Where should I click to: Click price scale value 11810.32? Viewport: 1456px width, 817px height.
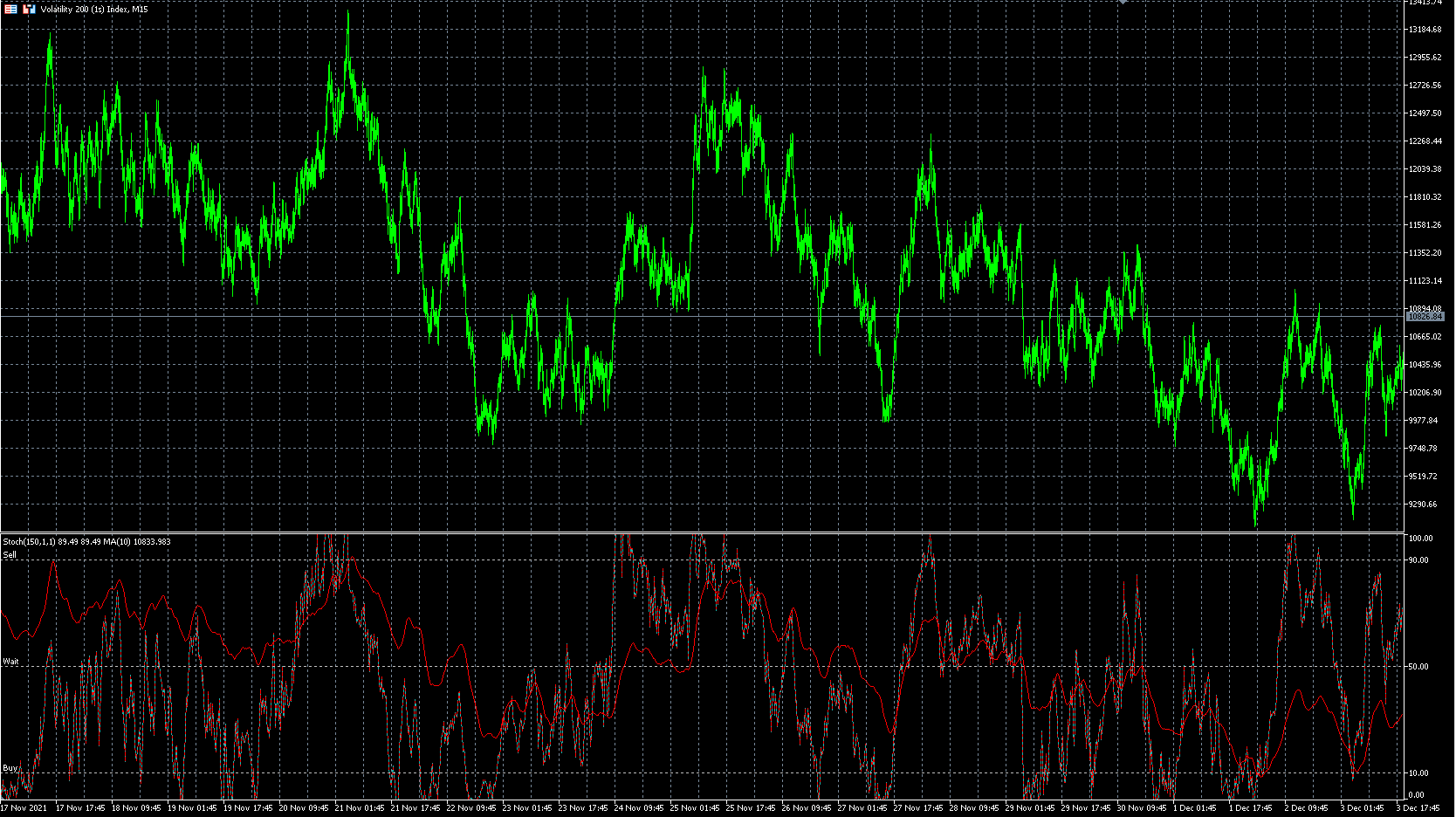1425,197
